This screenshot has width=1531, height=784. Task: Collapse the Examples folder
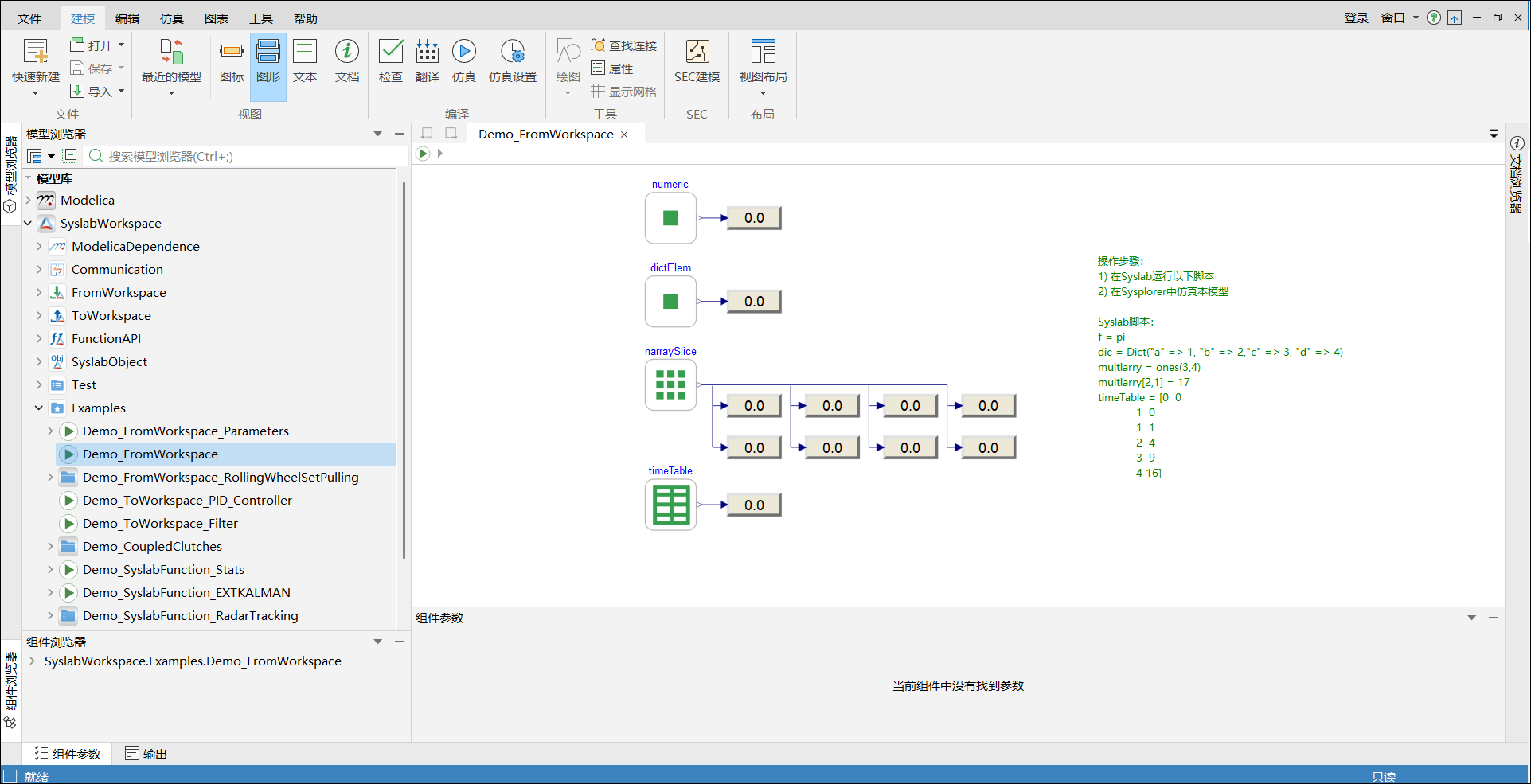[x=39, y=408]
